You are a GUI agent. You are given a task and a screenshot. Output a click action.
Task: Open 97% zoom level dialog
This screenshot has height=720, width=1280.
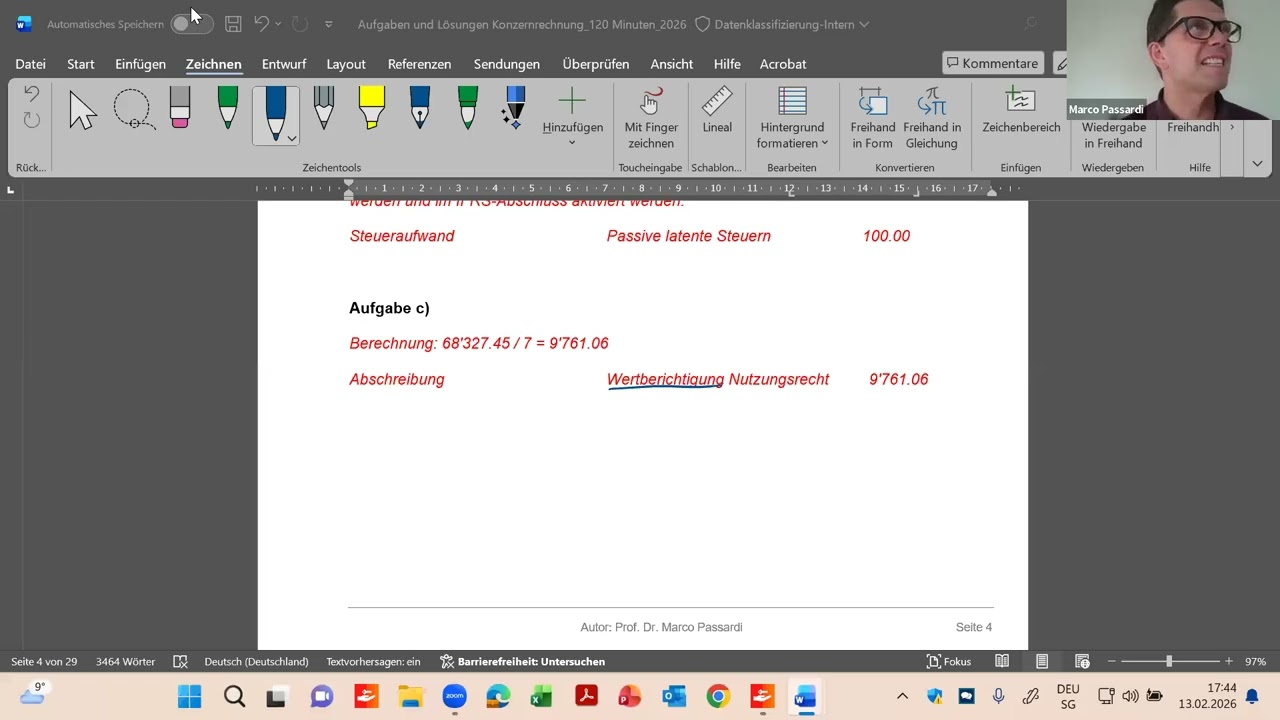click(x=1255, y=661)
